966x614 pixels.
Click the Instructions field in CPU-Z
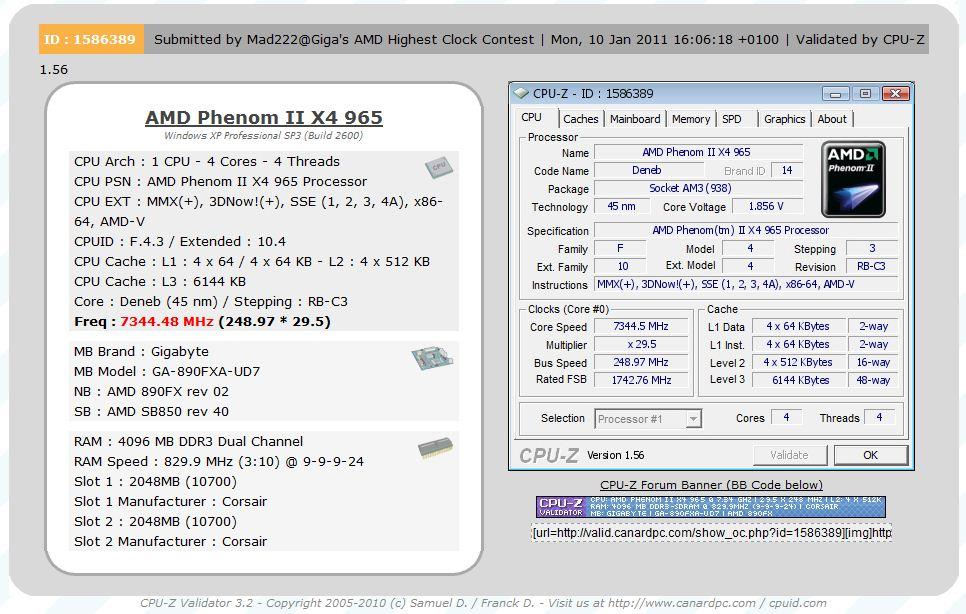point(745,285)
